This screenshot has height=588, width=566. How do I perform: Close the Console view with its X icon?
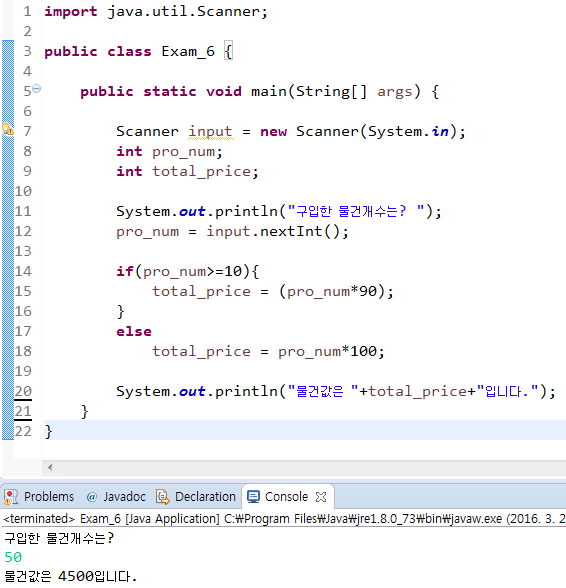(321, 497)
